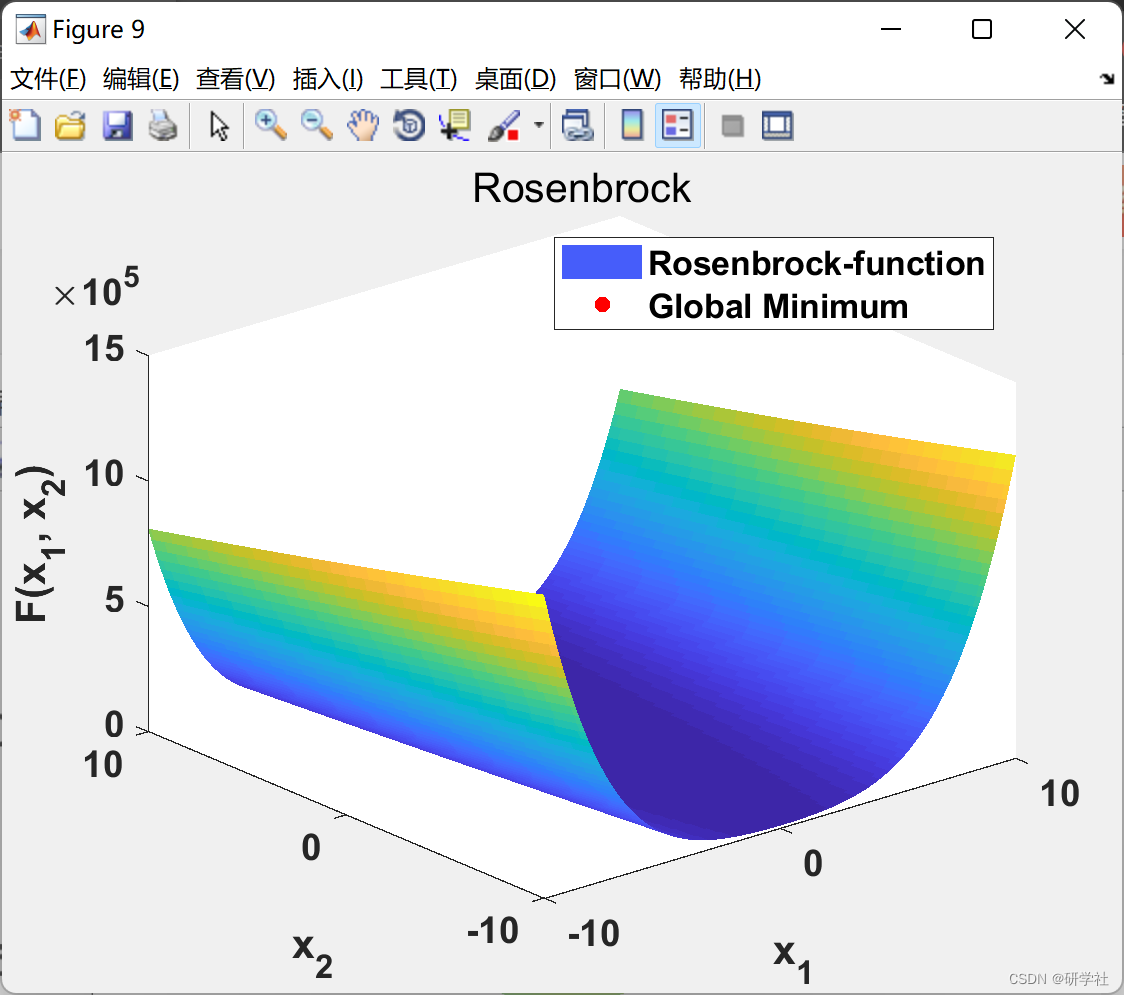Open the 查看(V) menu
Screen dimensions: 1124x995
235,79
